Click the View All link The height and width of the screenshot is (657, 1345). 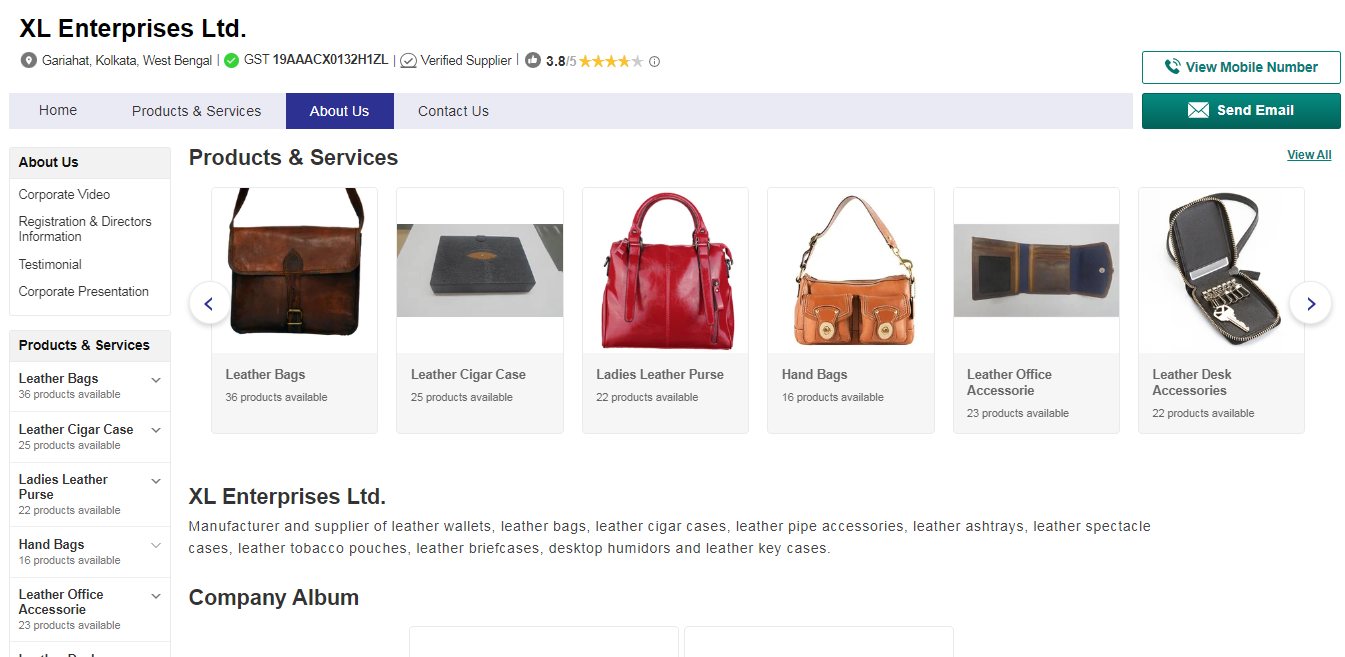click(x=1309, y=154)
